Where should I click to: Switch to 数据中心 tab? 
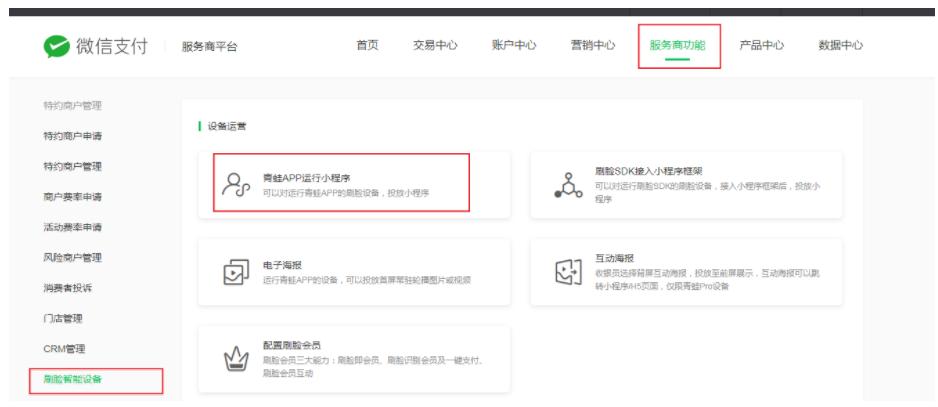[x=840, y=45]
